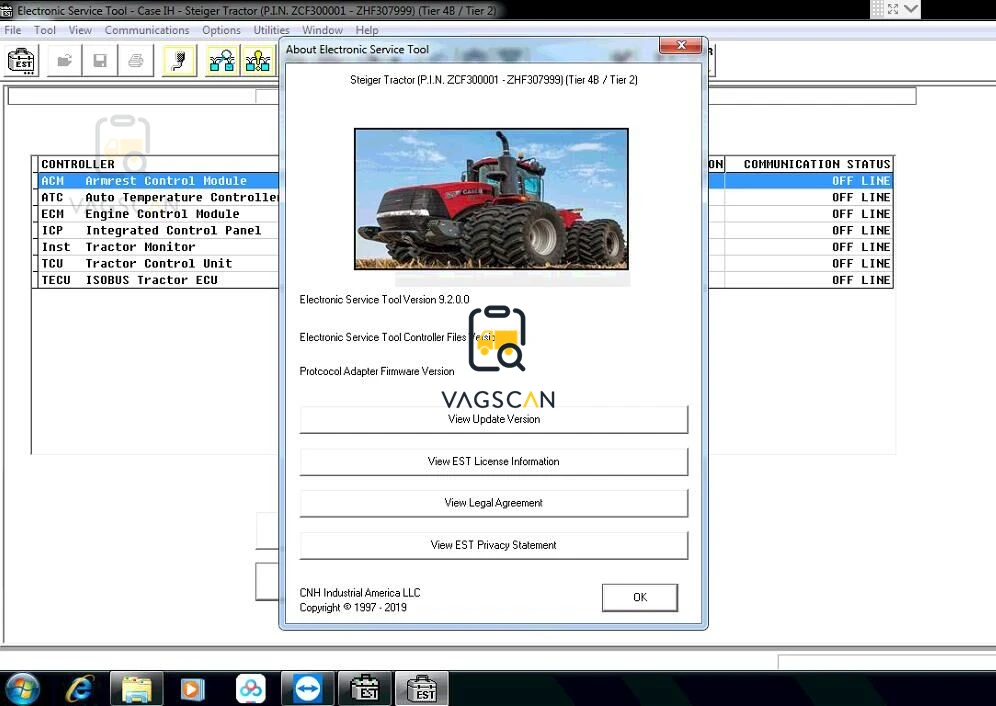Click the chevron dropdown in title bar

pyautogui.click(x=910, y=9)
